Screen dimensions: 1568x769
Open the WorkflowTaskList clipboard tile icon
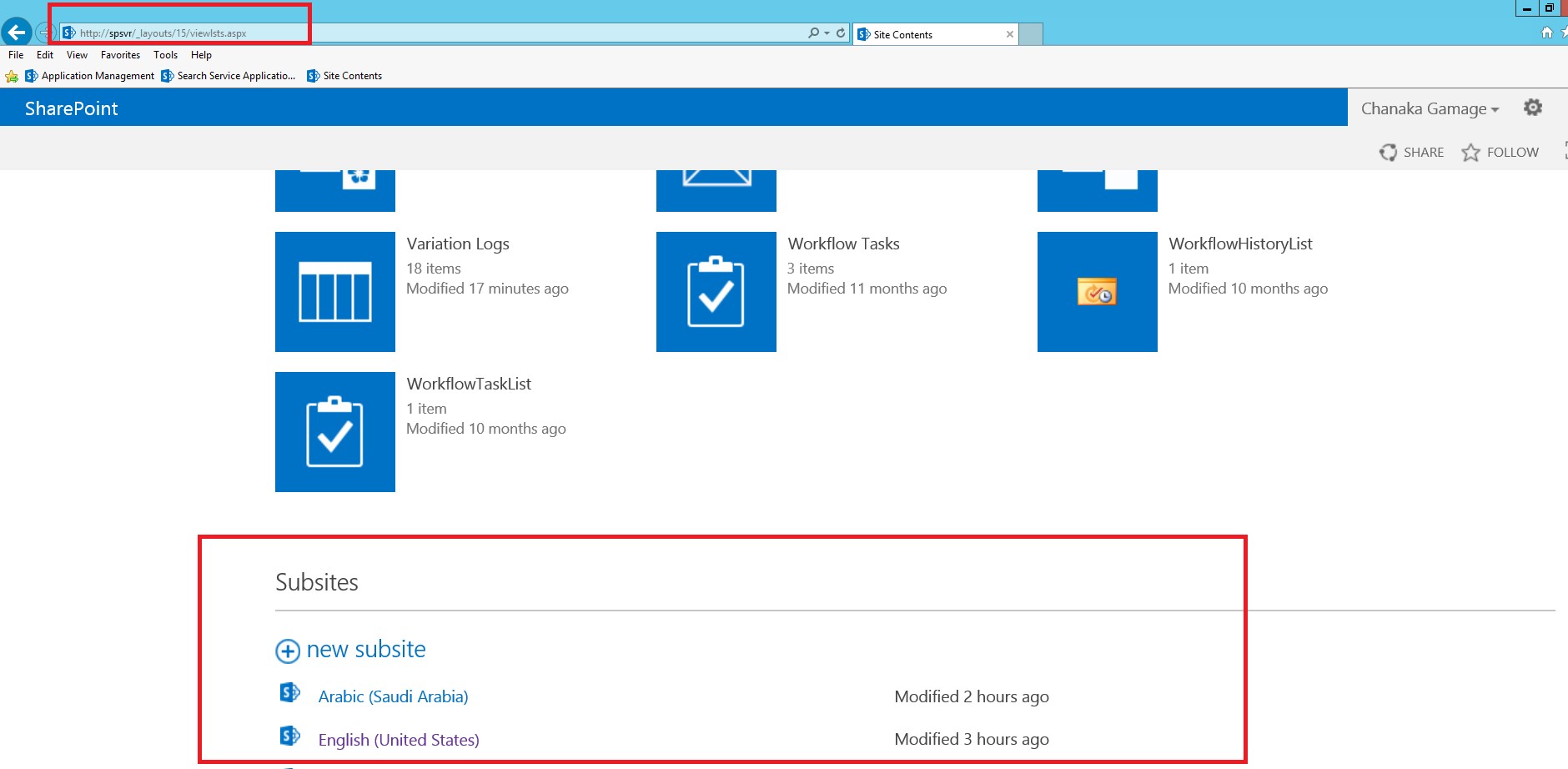(x=334, y=432)
